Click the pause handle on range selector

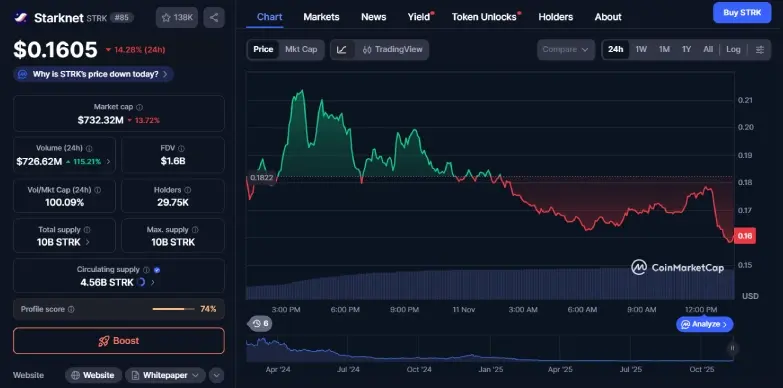click(x=732, y=348)
